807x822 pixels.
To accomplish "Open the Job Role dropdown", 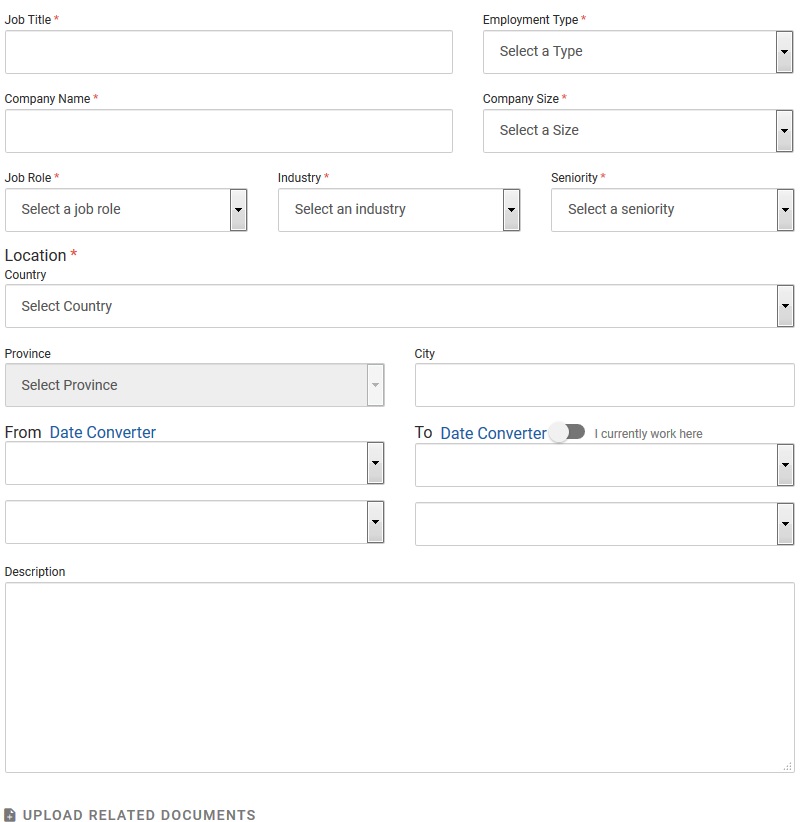I will tap(126, 210).
